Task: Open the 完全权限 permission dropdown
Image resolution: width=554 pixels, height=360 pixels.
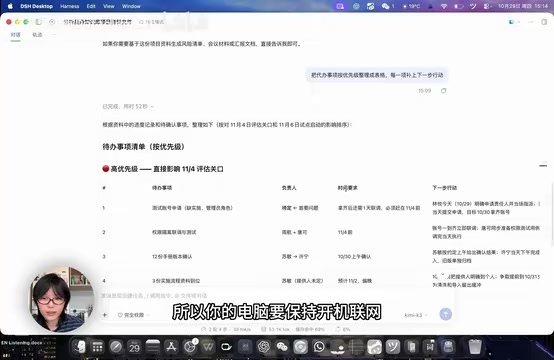Action: point(134,315)
